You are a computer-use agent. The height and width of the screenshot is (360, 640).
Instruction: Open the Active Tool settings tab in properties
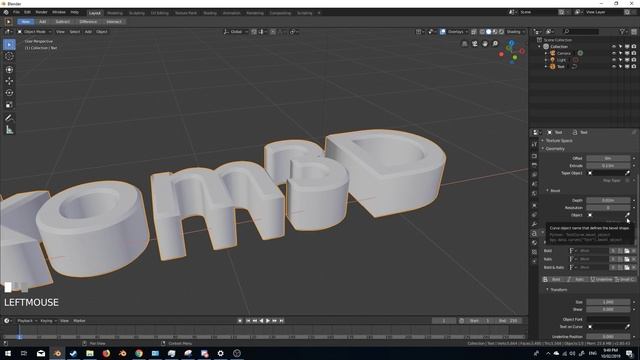pos(534,144)
